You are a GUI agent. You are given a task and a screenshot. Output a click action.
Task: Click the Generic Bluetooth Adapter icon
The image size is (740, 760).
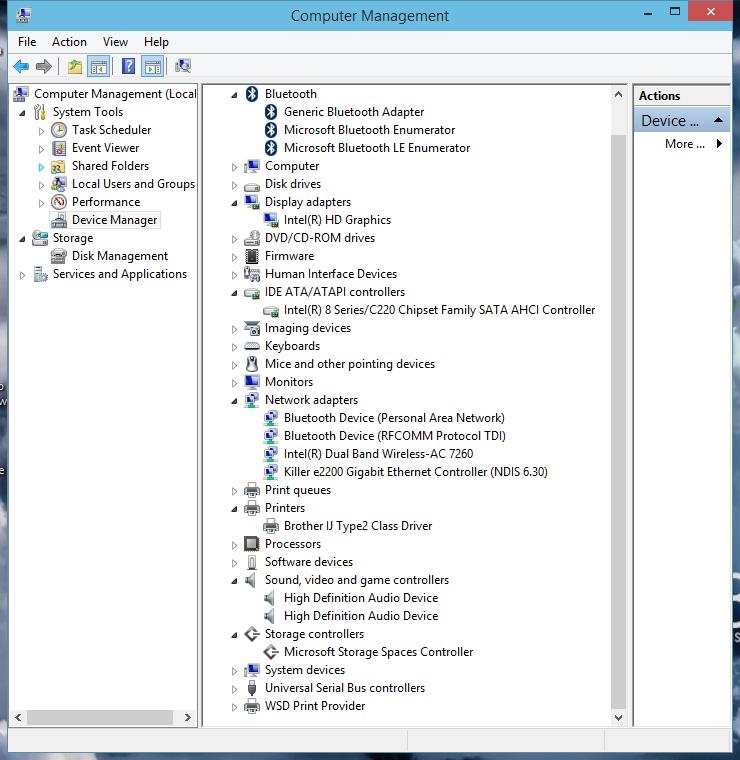271,112
